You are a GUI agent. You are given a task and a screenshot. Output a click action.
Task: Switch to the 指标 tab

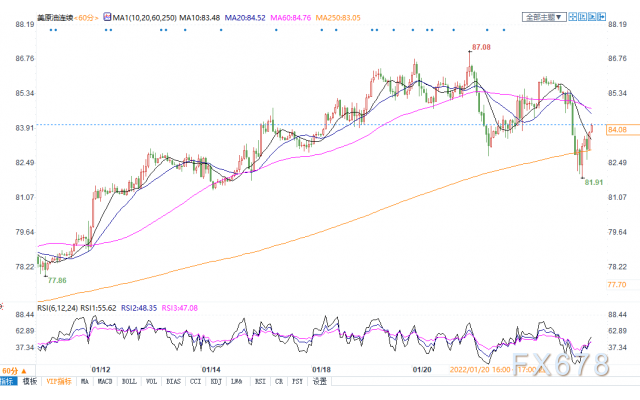tap(8, 381)
